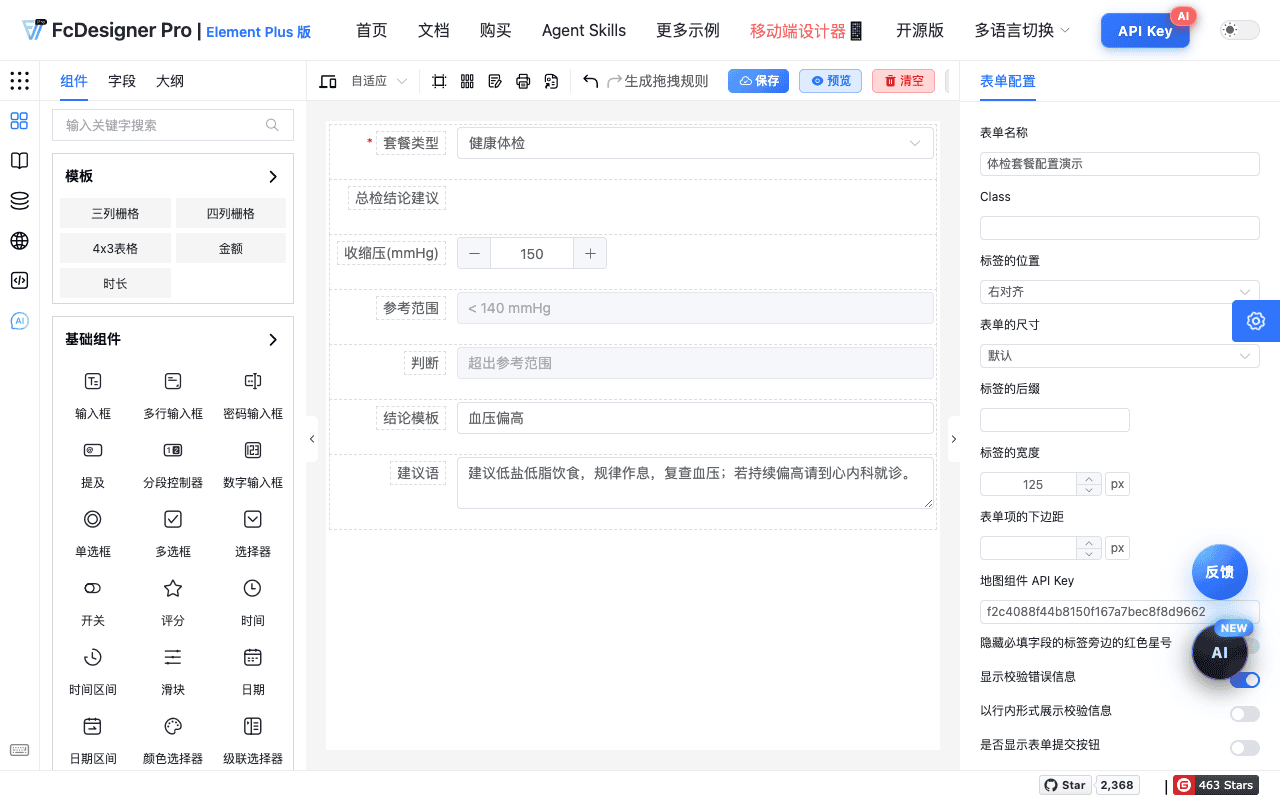This screenshot has width=1280, height=800.
Task: Click the blue settings gear icon
Action: tap(1256, 321)
